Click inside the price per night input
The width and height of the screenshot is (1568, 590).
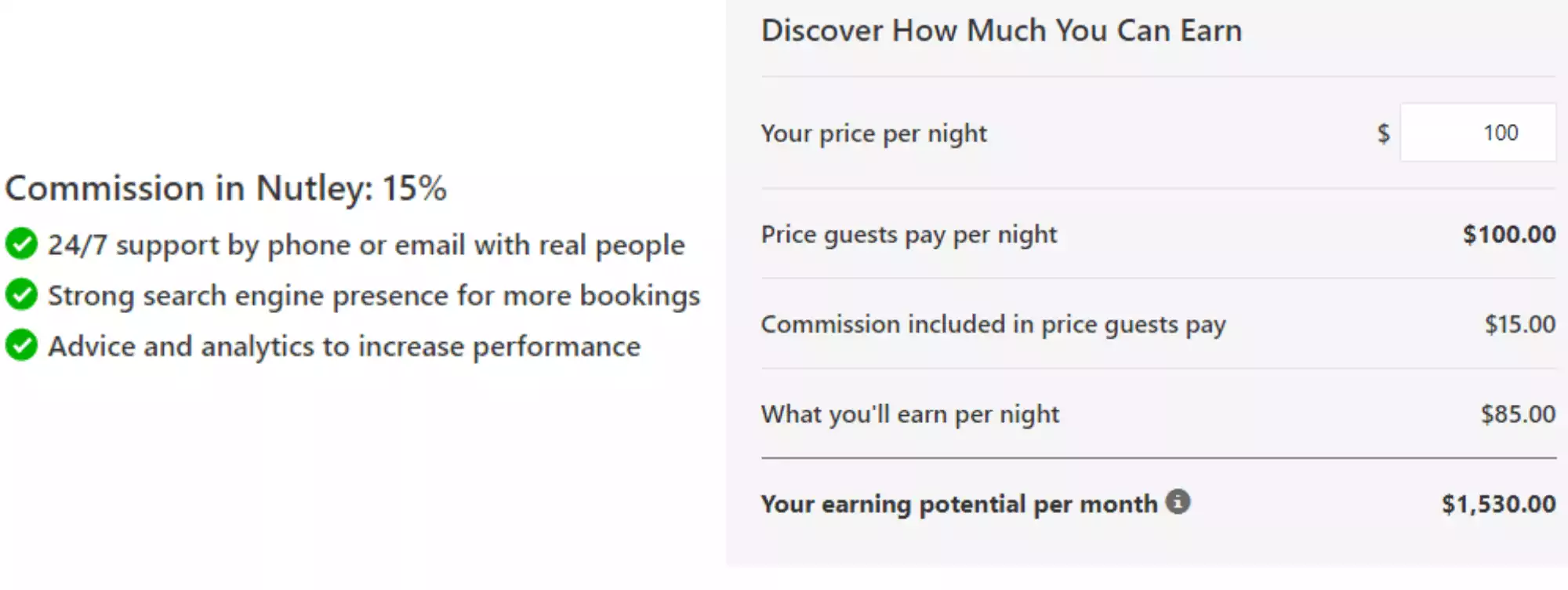point(1477,133)
